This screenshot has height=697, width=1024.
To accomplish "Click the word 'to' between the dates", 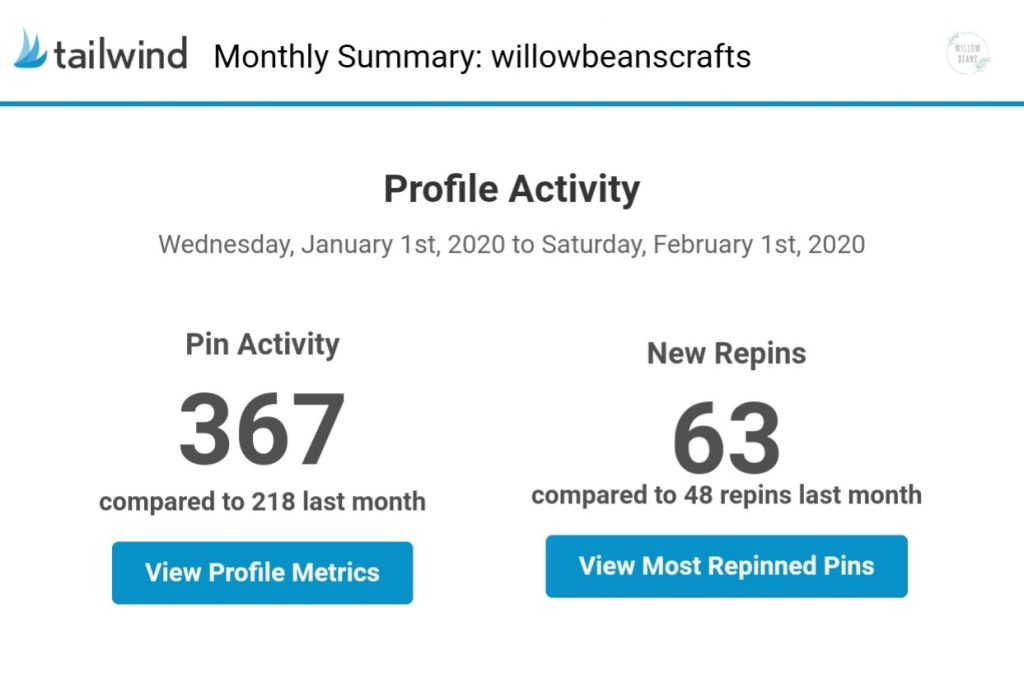I will [523, 245].
